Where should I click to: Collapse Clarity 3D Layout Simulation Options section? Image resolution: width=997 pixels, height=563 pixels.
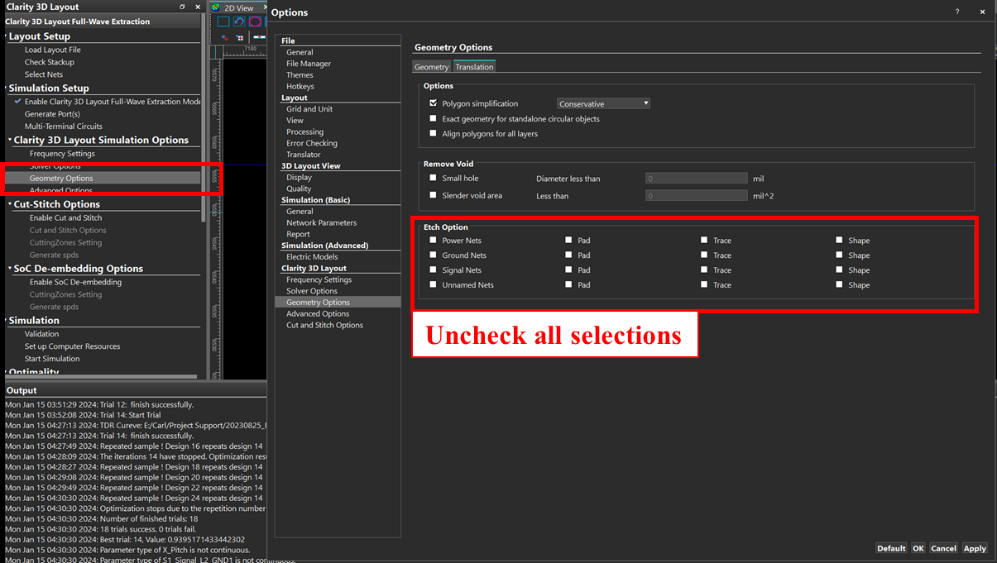coord(10,139)
